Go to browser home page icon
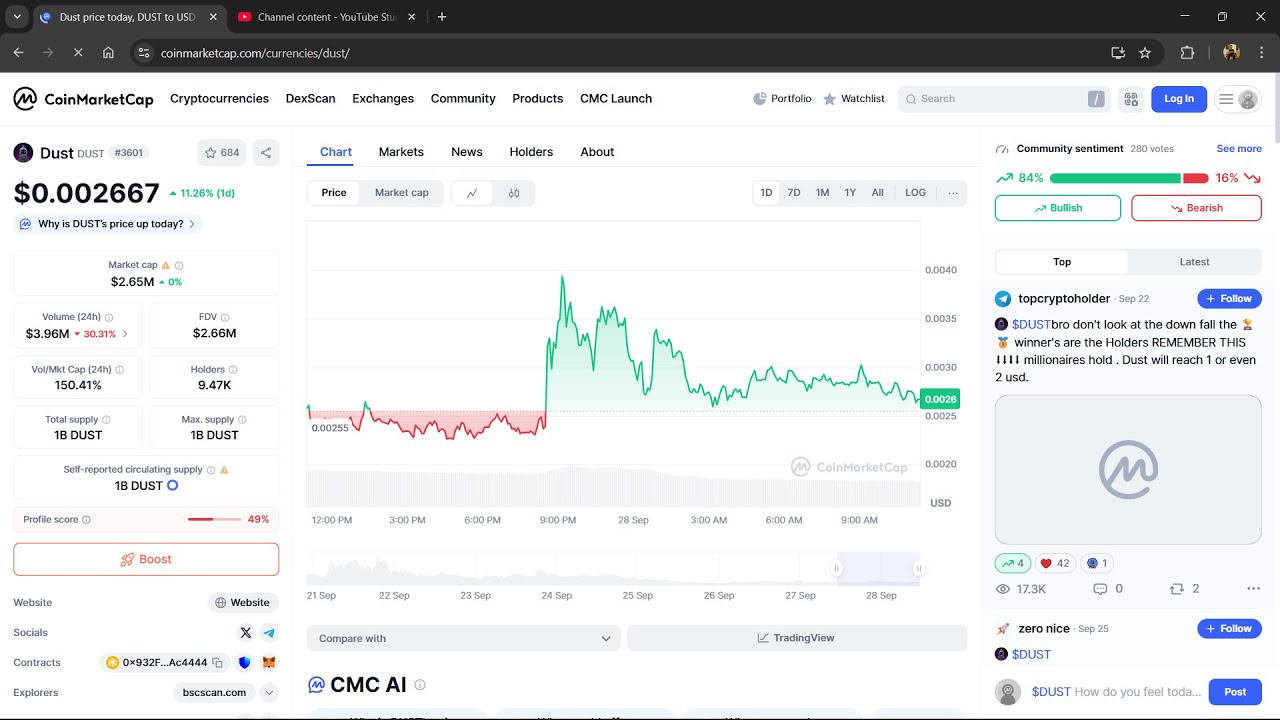The image size is (1280, 720). (108, 53)
